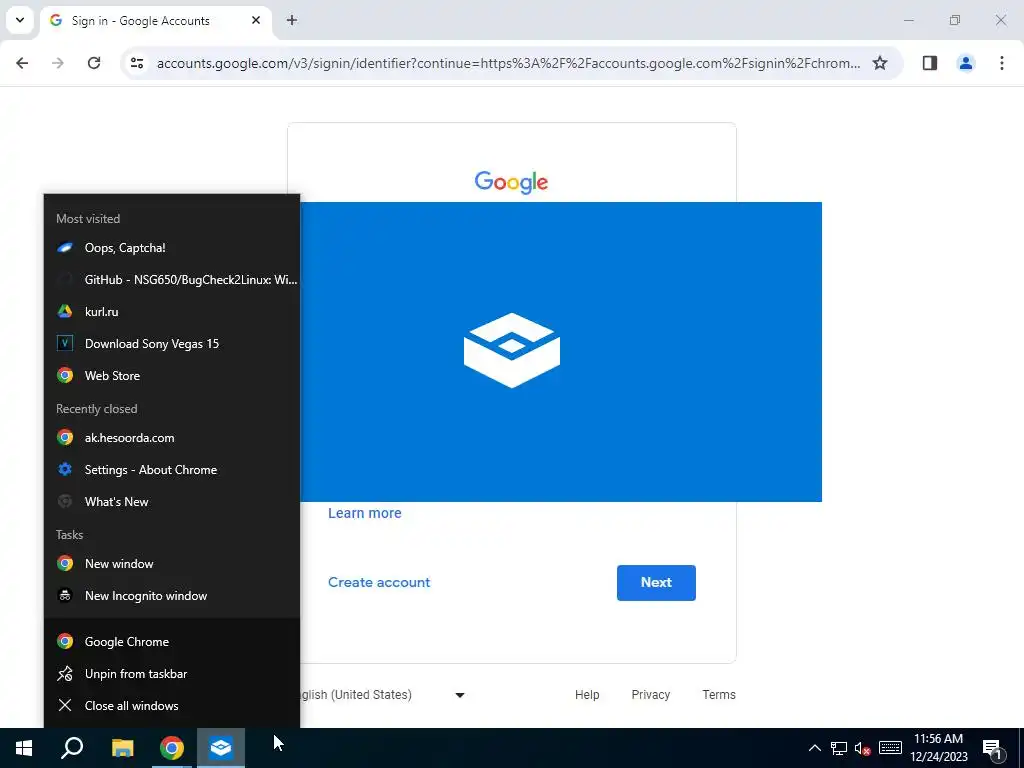Click the unpin icon in the jump list
1024x768 pixels.
[65, 673]
